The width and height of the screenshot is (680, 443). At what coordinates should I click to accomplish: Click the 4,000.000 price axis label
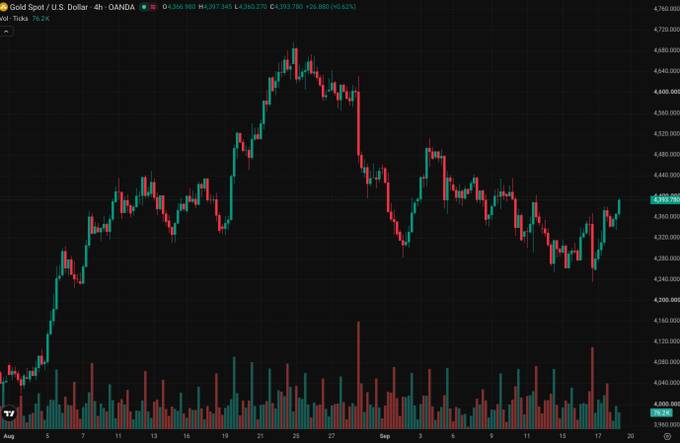click(x=666, y=404)
